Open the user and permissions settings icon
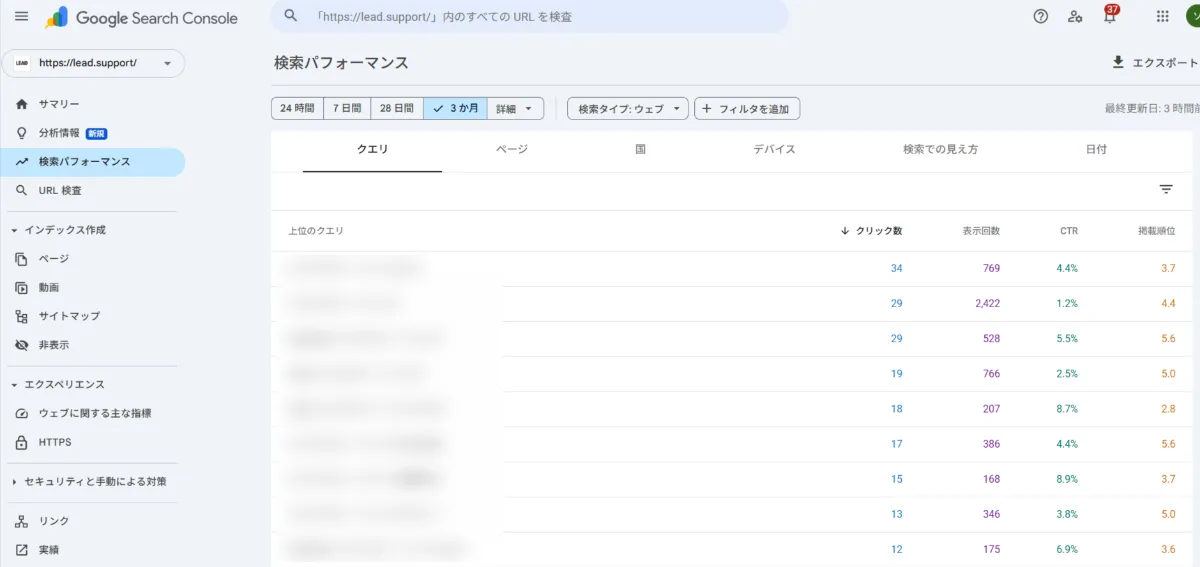Screen dimensions: 1200x567 [1075, 16]
